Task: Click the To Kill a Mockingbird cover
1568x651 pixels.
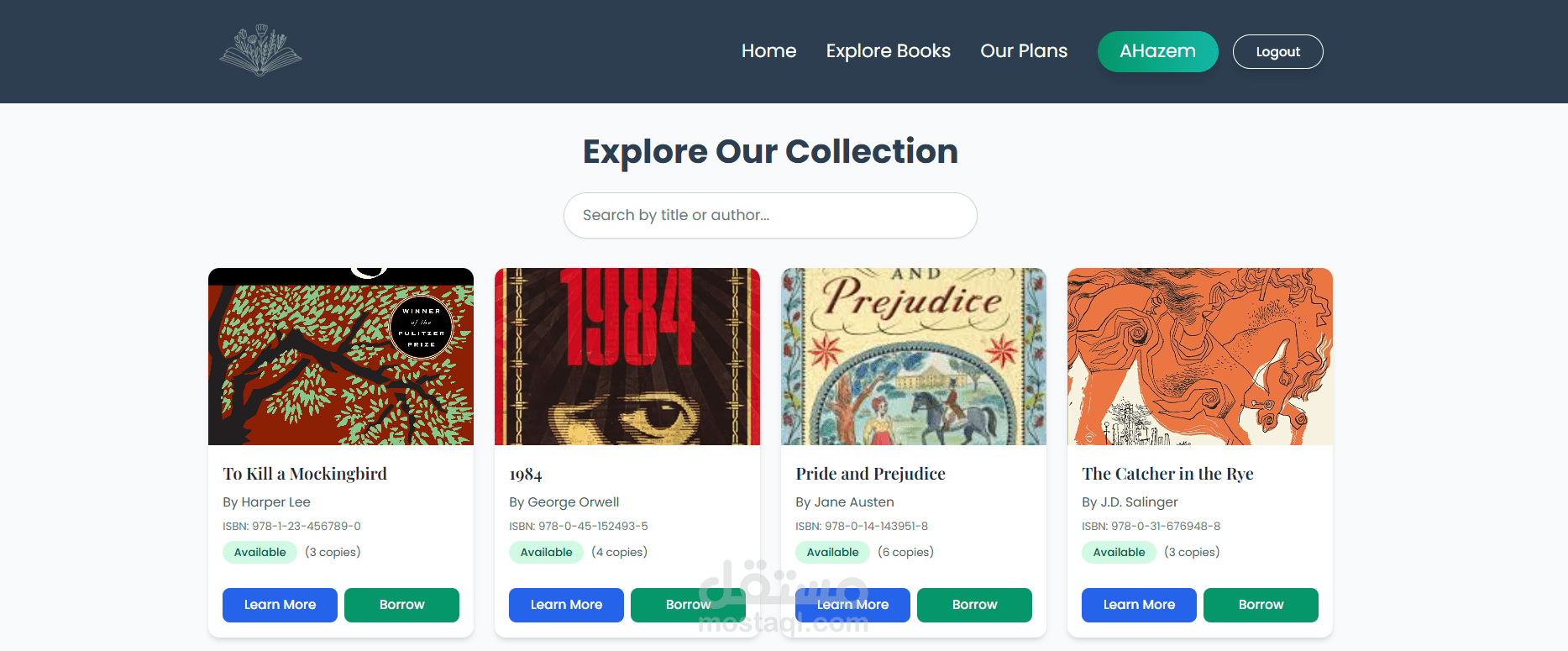Action: pyautogui.click(x=341, y=356)
